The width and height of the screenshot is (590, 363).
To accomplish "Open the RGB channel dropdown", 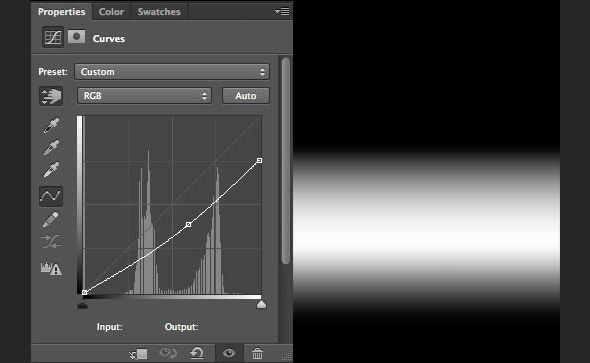I will click(x=144, y=96).
